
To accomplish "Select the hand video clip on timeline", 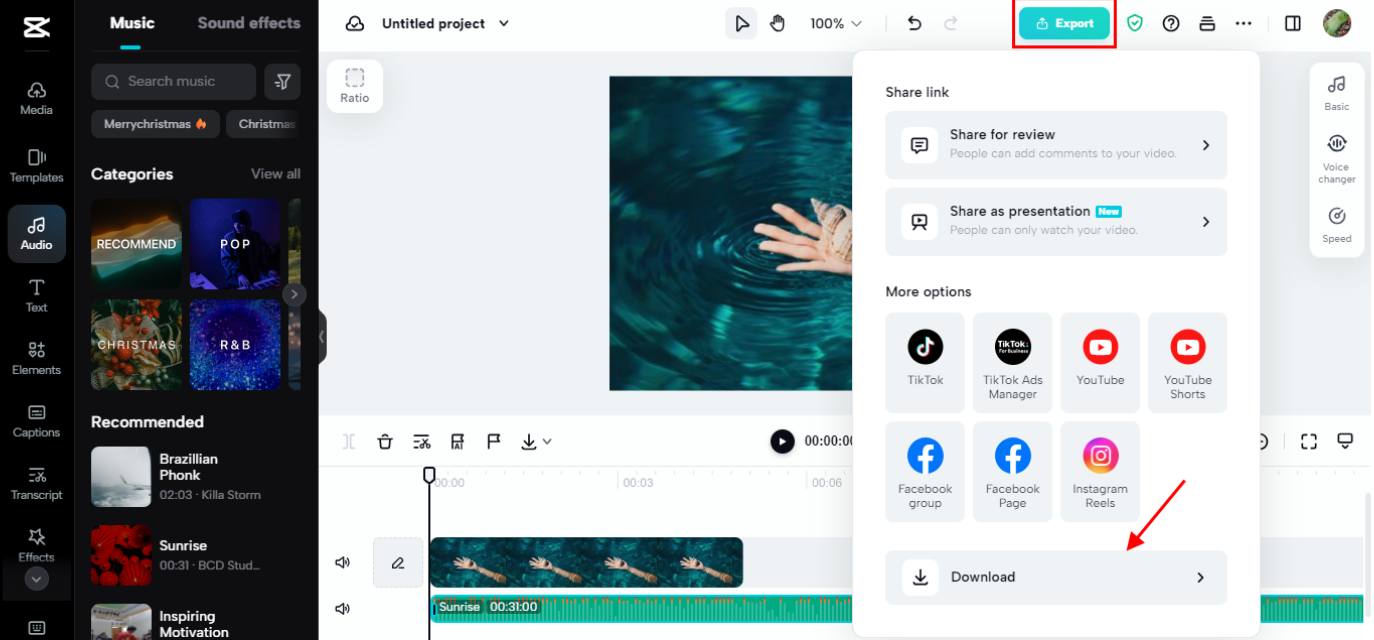I will pos(586,563).
